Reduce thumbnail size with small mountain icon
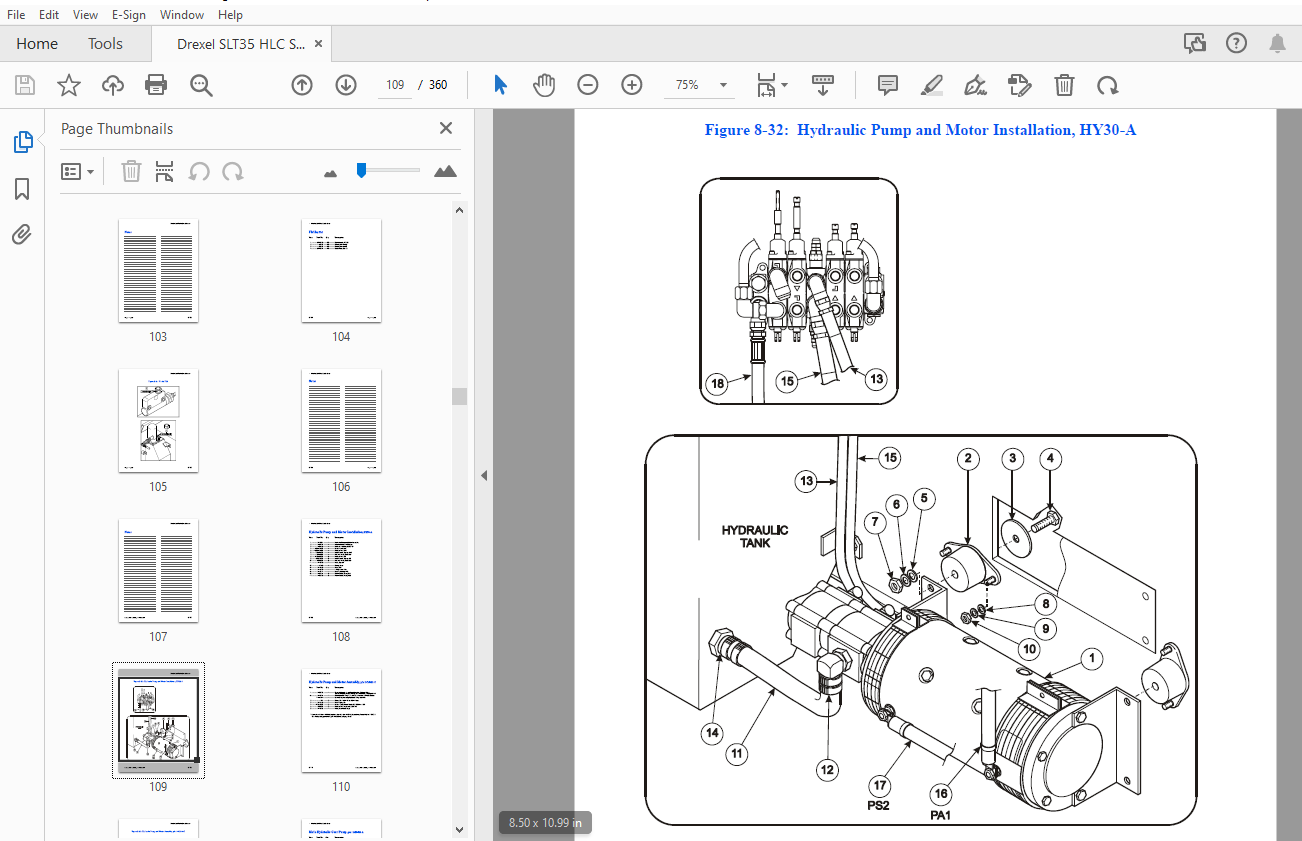The image size is (1302, 841). [331, 173]
